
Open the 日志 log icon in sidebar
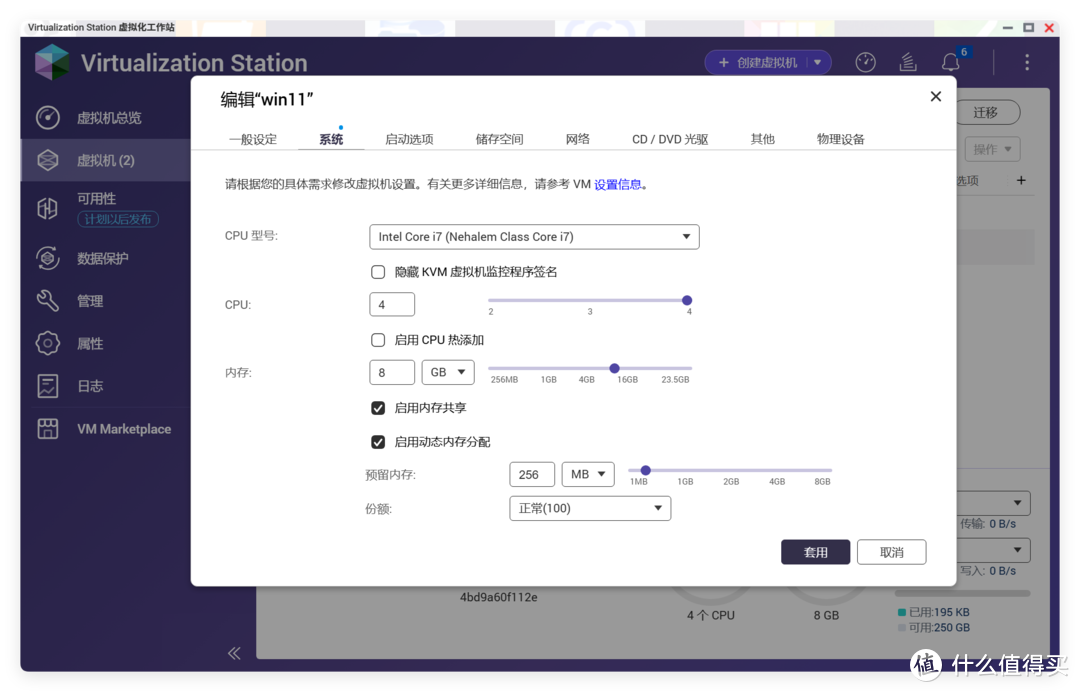48,386
